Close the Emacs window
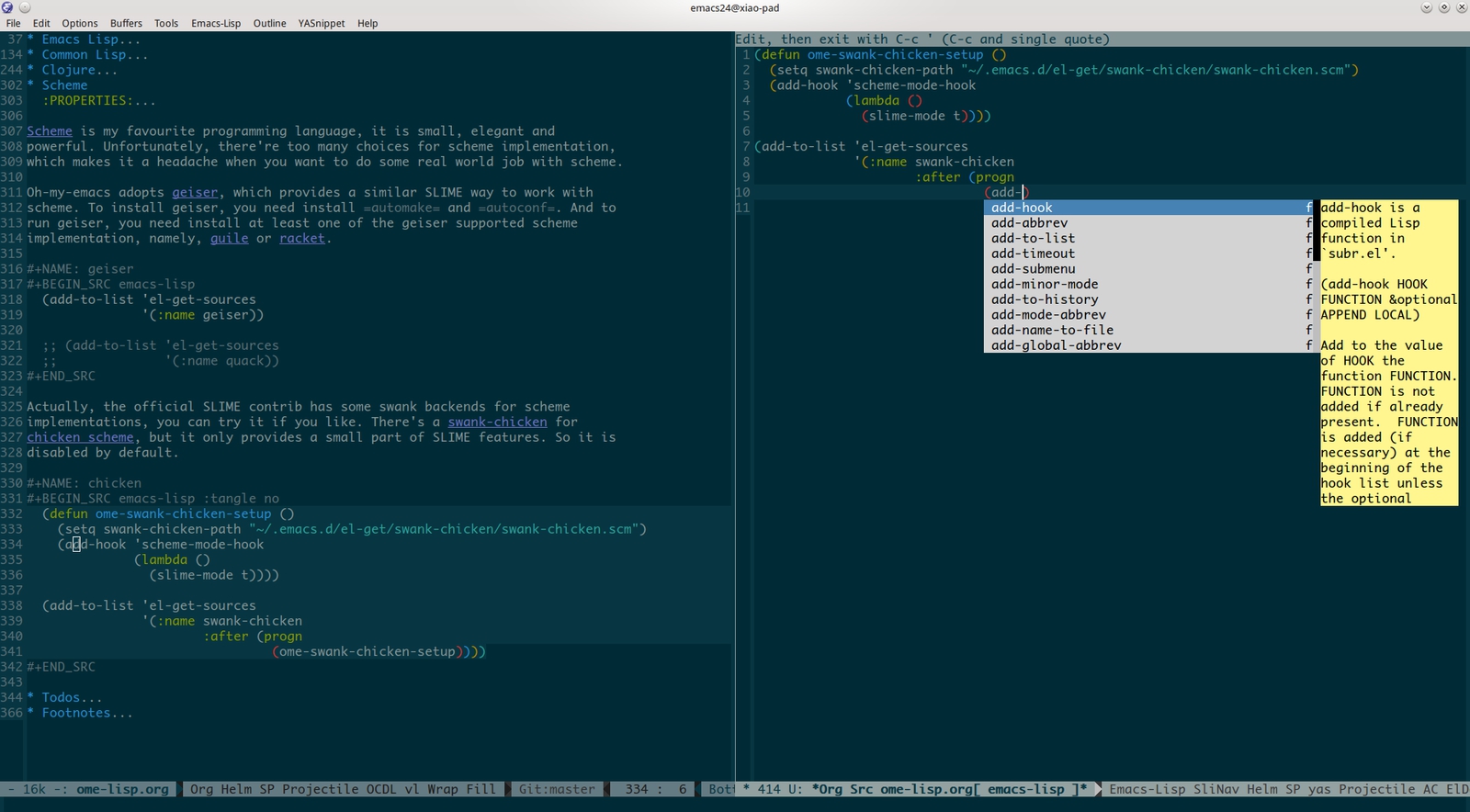Viewport: 1470px width, 812px height. pyautogui.click(x=1461, y=7)
